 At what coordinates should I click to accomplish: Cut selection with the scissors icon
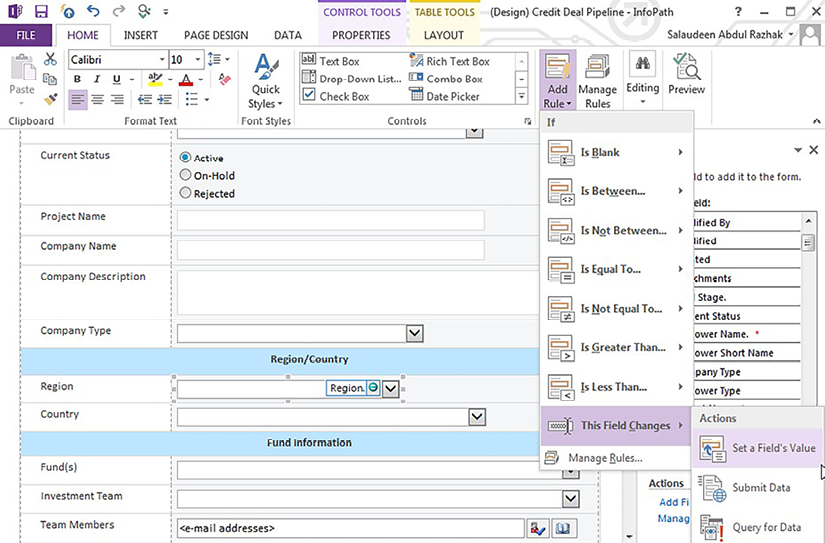click(x=50, y=59)
